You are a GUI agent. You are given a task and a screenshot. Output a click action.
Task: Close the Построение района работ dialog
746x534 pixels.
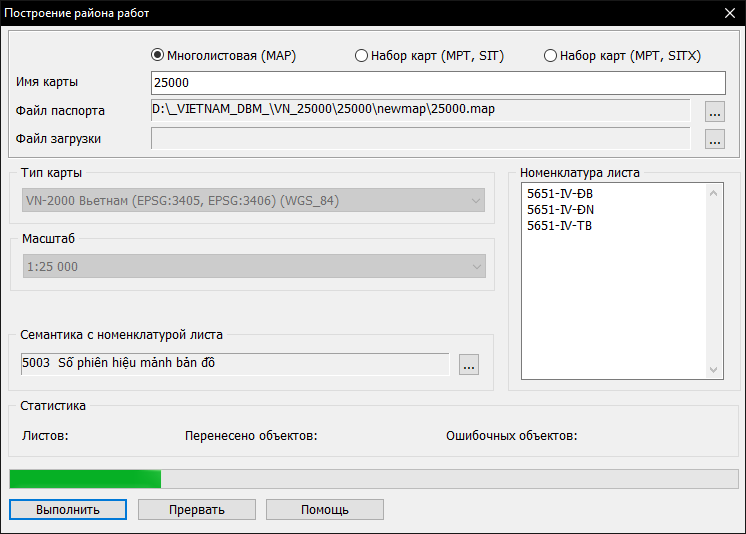[x=728, y=14]
